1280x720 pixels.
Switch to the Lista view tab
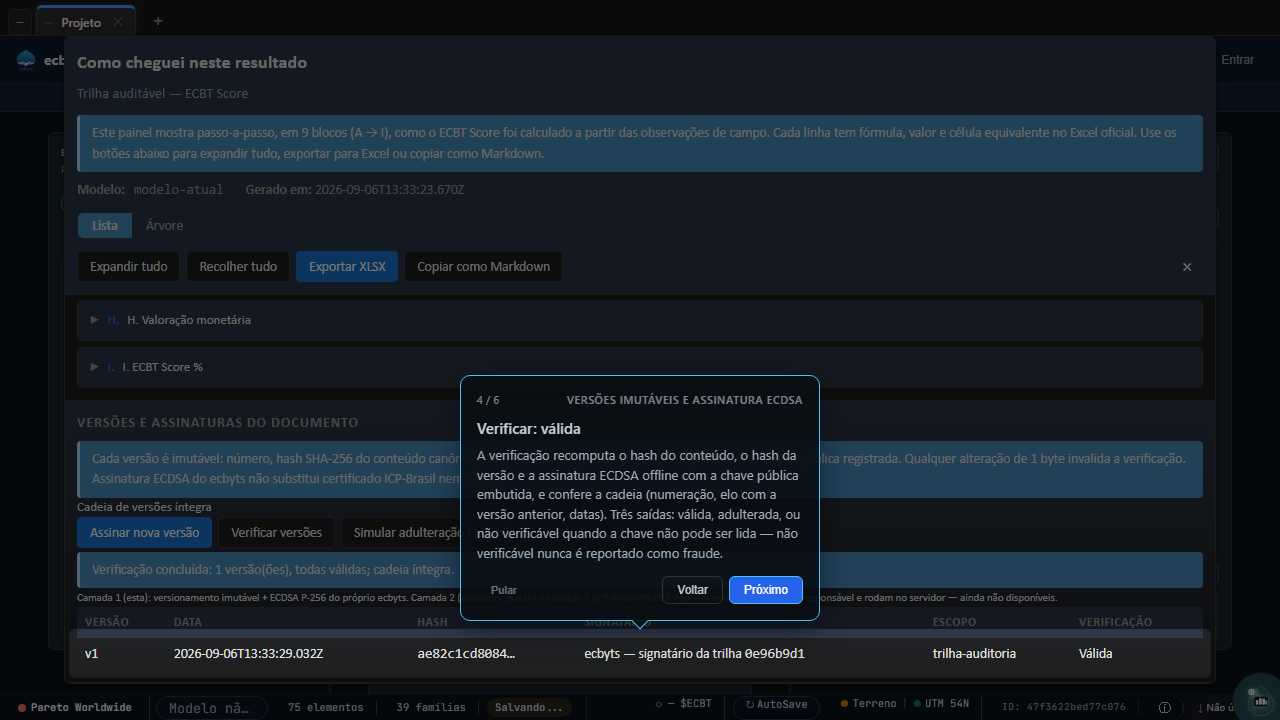105,226
